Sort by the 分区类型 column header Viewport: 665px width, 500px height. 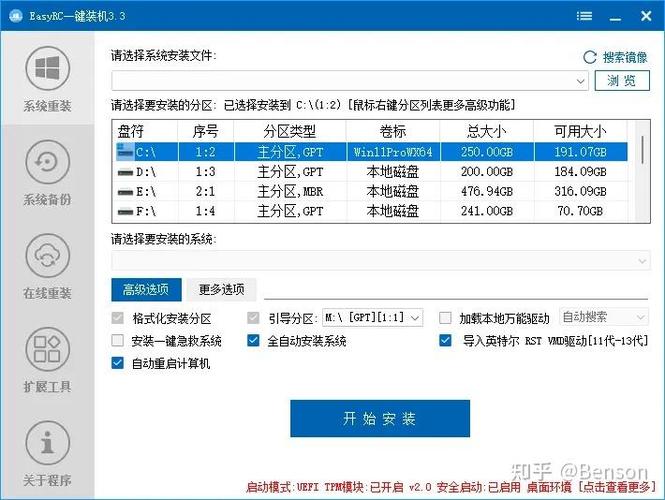(x=290, y=131)
